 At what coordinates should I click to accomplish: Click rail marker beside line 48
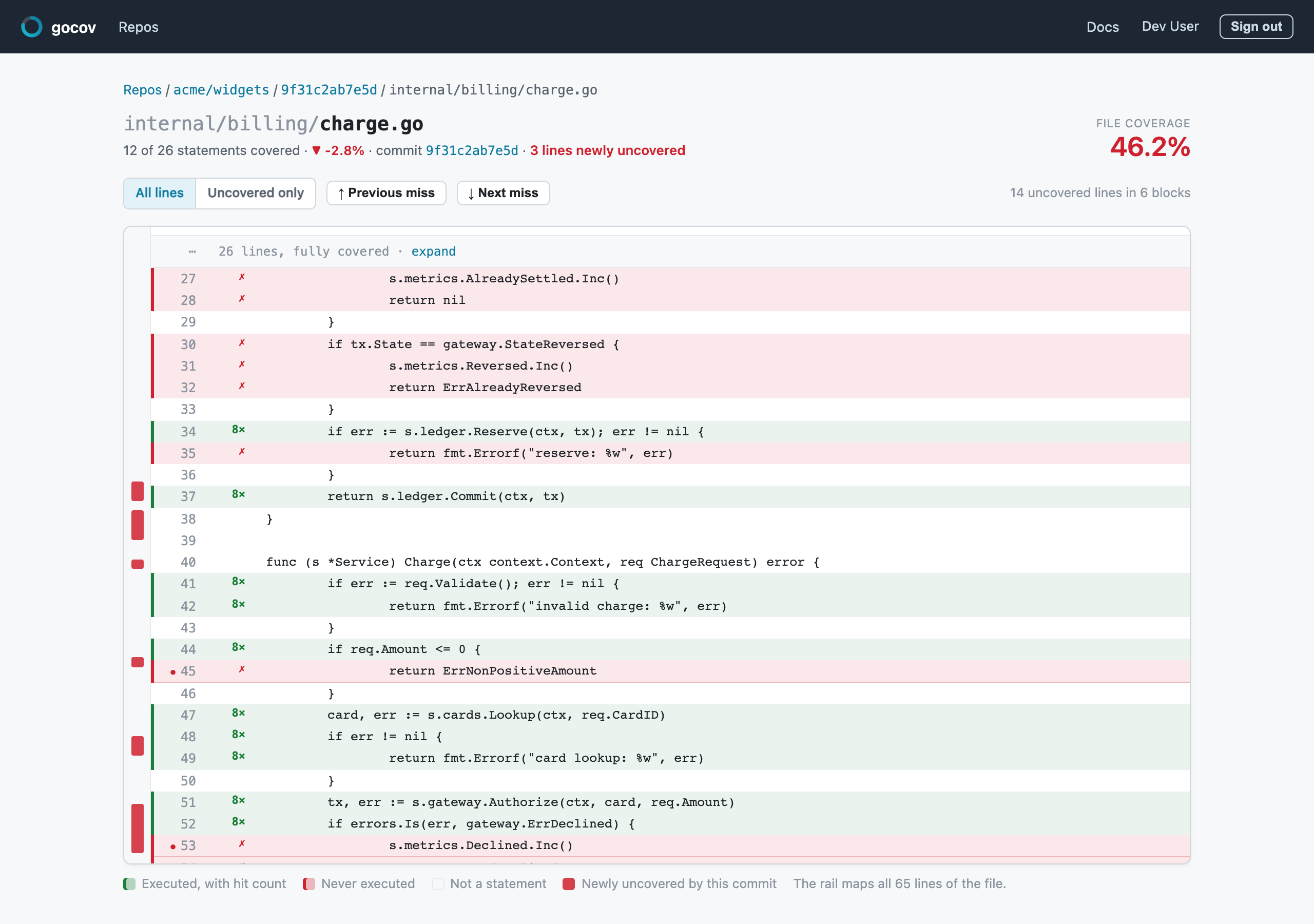point(138,746)
